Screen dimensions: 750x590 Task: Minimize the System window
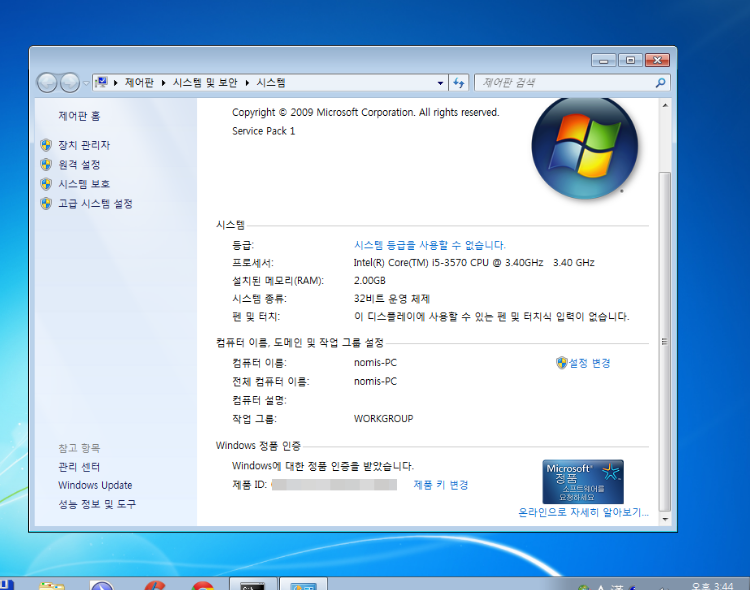(604, 60)
